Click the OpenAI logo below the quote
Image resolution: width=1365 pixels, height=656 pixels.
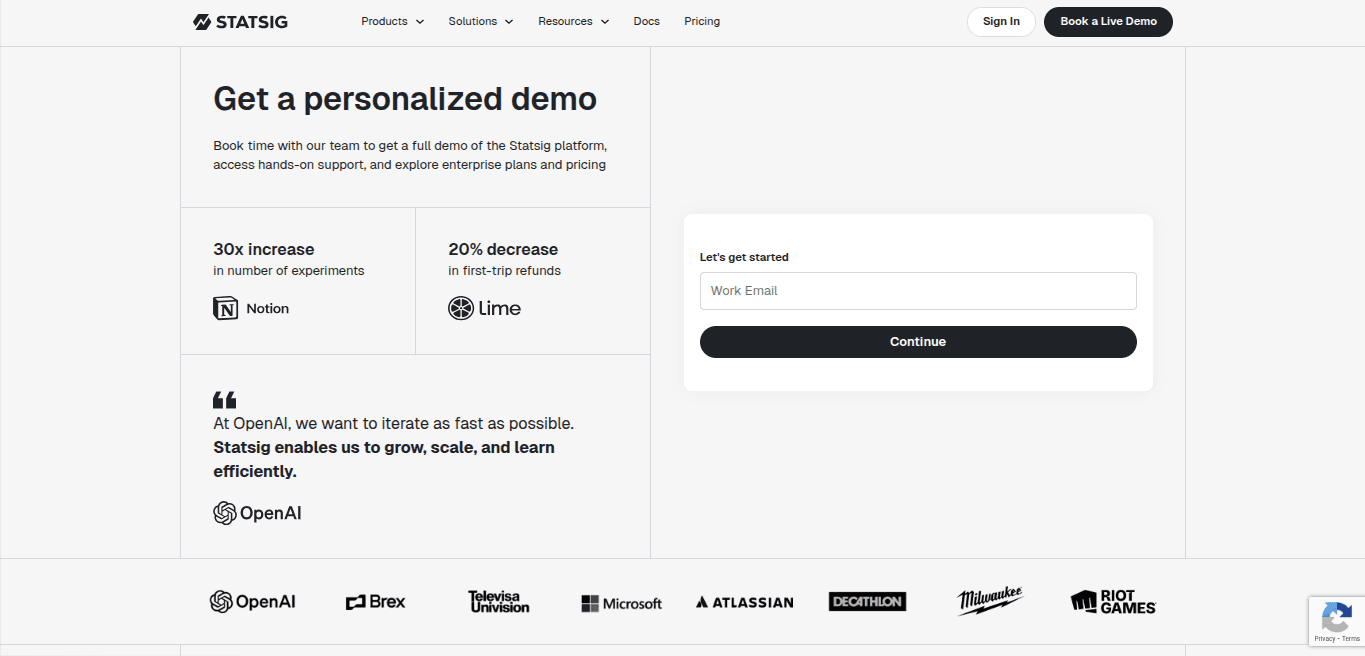(257, 513)
